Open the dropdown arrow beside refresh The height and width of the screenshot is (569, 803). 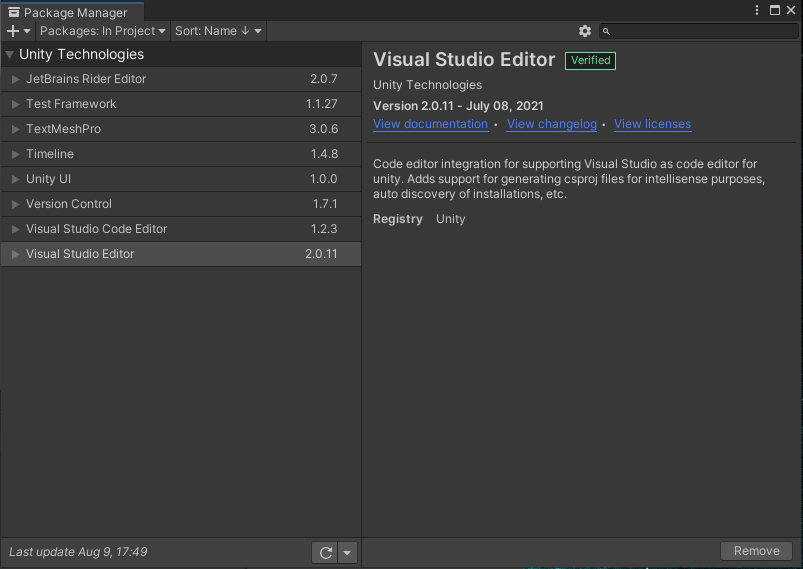coord(347,552)
